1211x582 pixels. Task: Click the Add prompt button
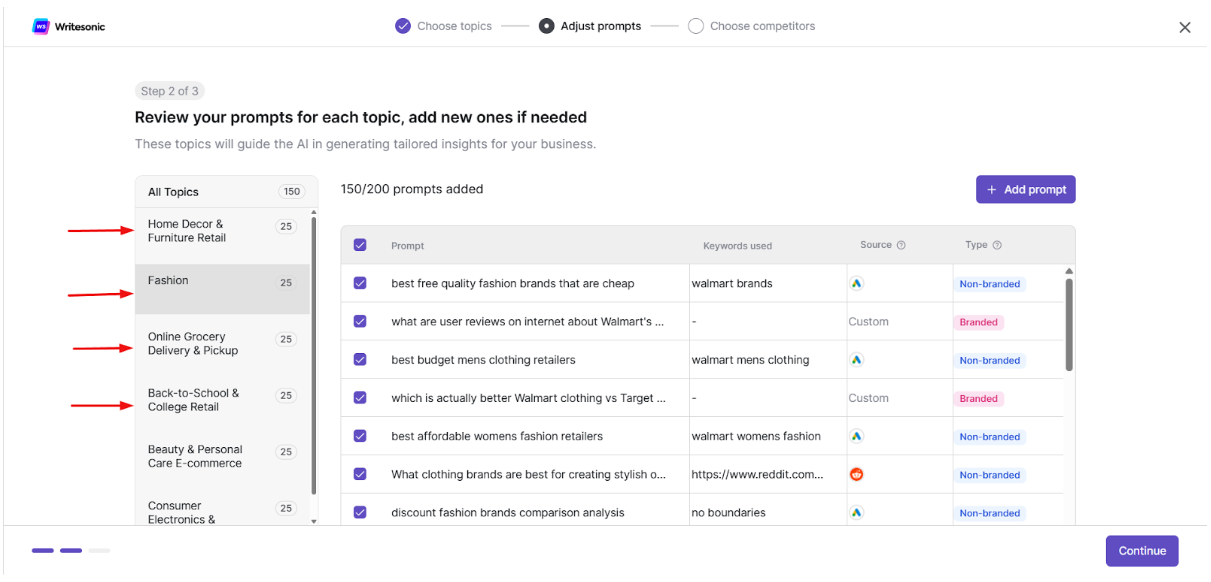(x=1026, y=189)
